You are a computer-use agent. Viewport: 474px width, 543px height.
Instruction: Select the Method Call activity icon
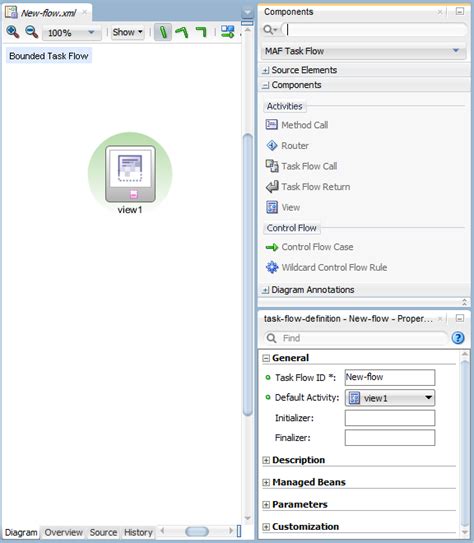(271, 125)
